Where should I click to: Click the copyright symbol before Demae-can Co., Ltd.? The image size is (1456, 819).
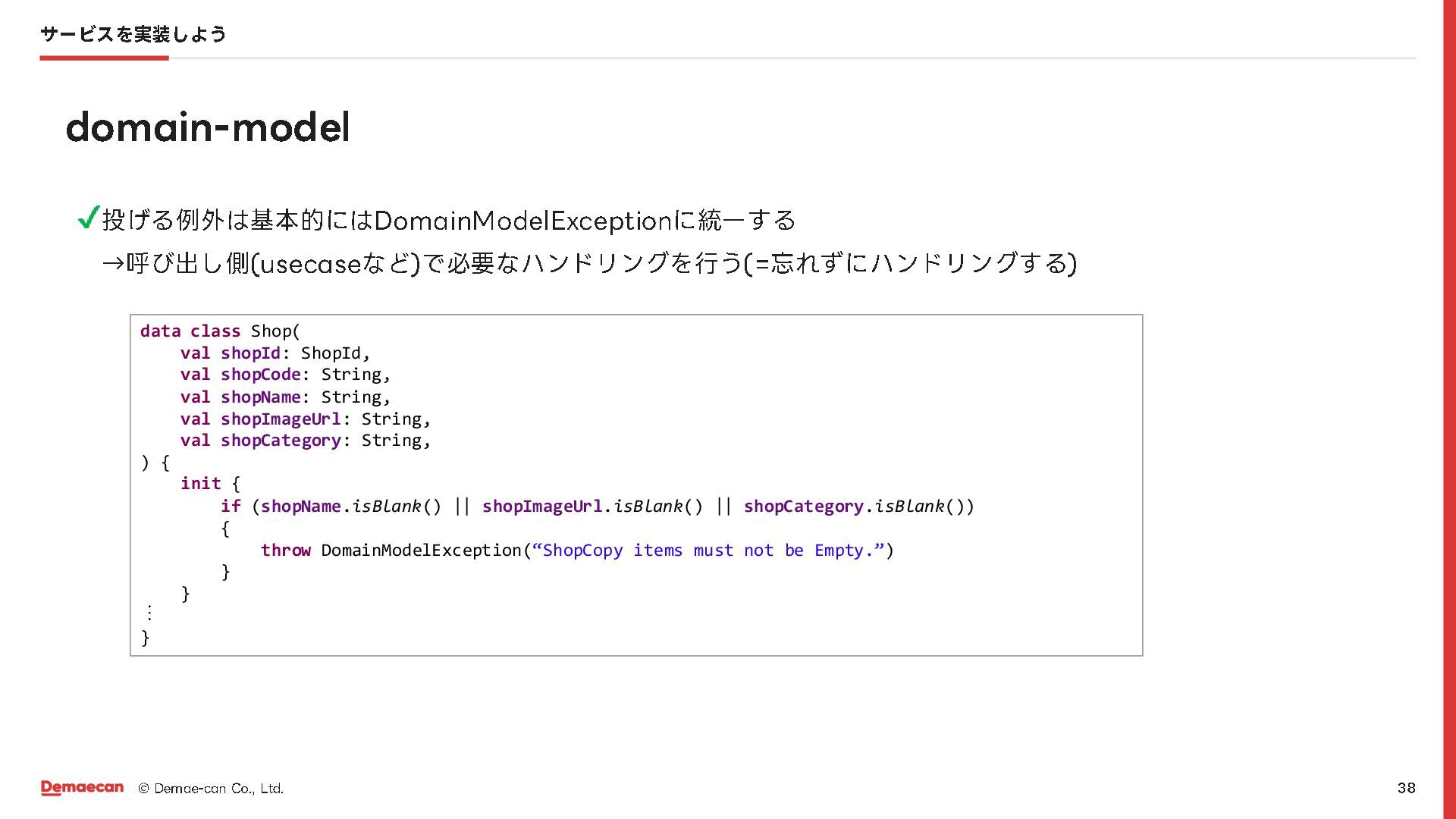click(x=143, y=789)
